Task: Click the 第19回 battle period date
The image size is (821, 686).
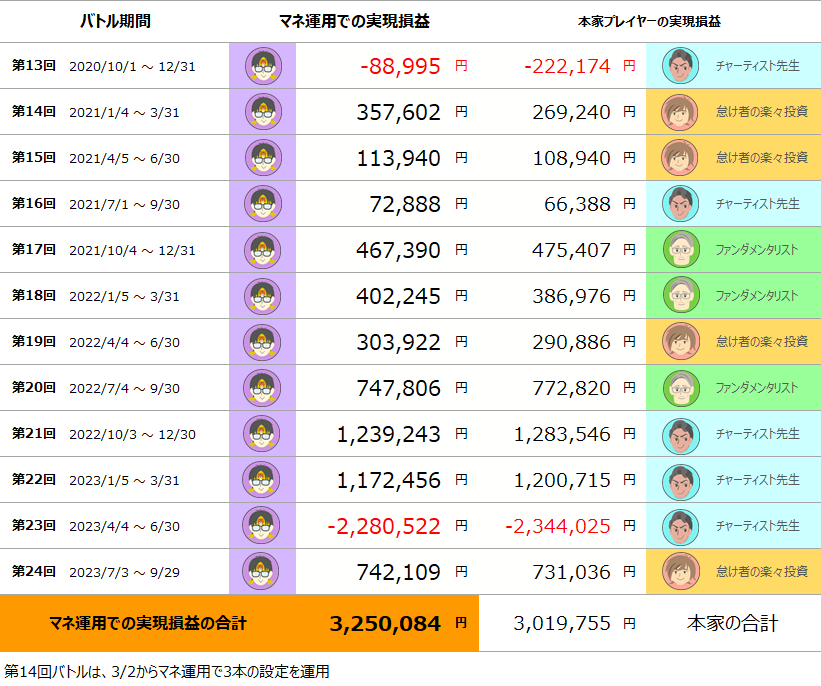Action: click(x=125, y=342)
